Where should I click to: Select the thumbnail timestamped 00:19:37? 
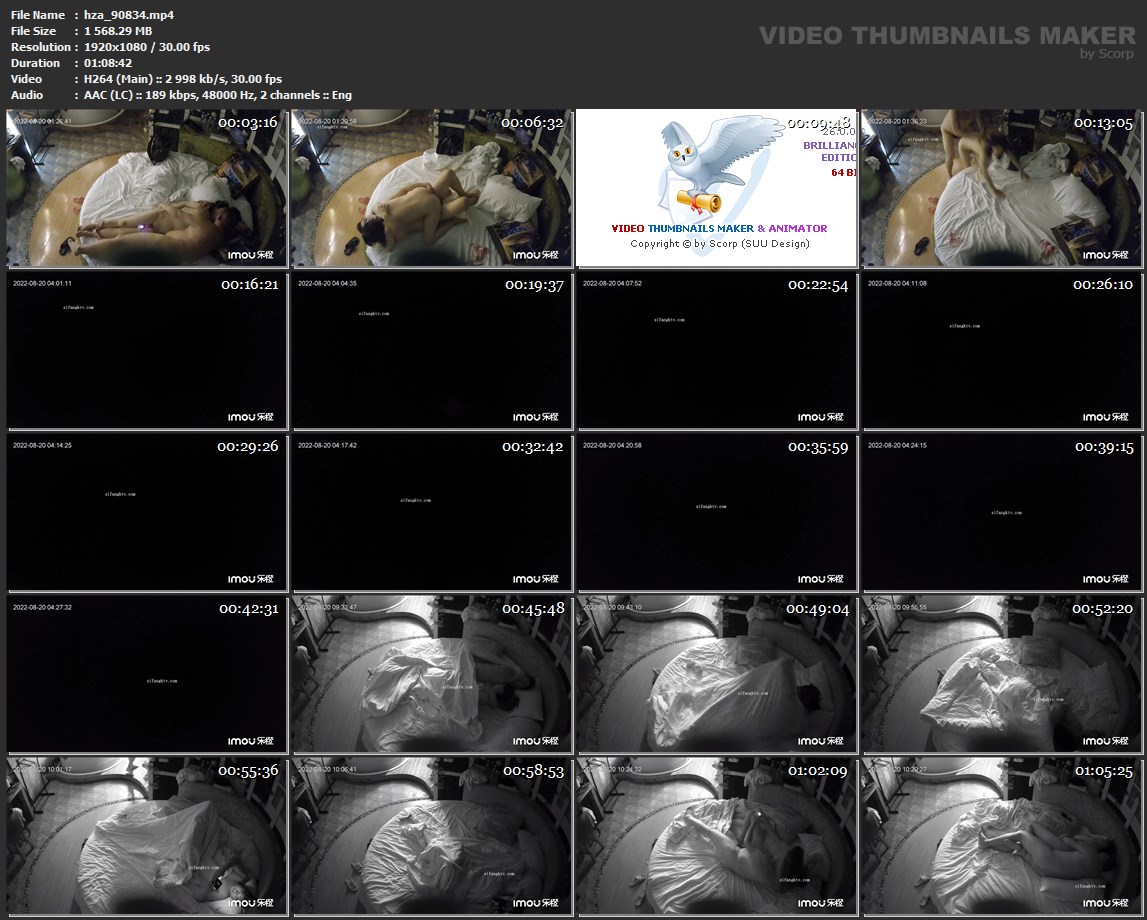click(432, 351)
